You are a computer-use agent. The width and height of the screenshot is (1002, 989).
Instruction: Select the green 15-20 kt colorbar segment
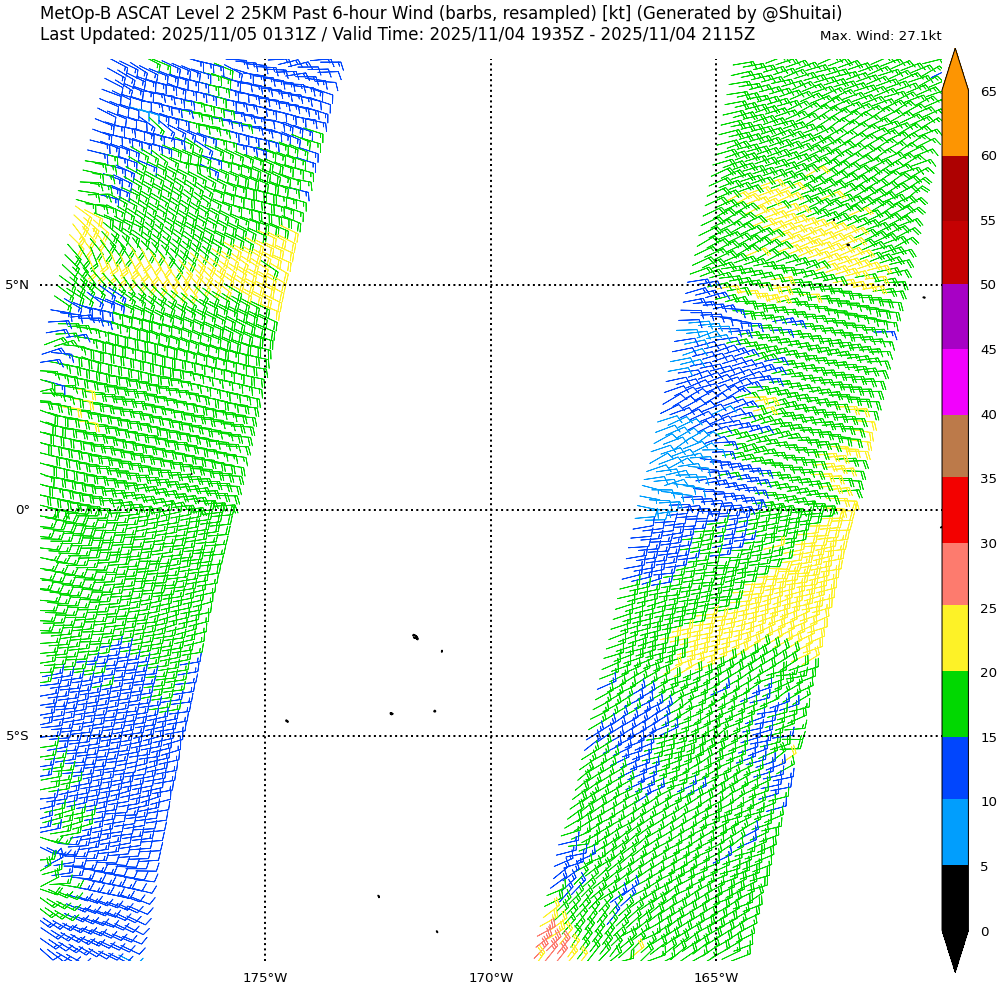point(954,704)
